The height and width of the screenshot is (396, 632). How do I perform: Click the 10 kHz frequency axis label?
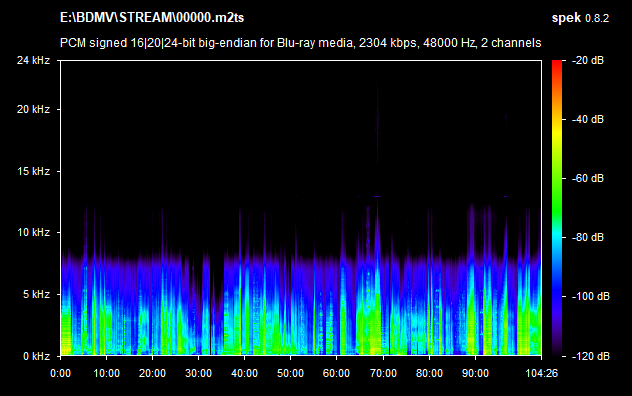33,232
